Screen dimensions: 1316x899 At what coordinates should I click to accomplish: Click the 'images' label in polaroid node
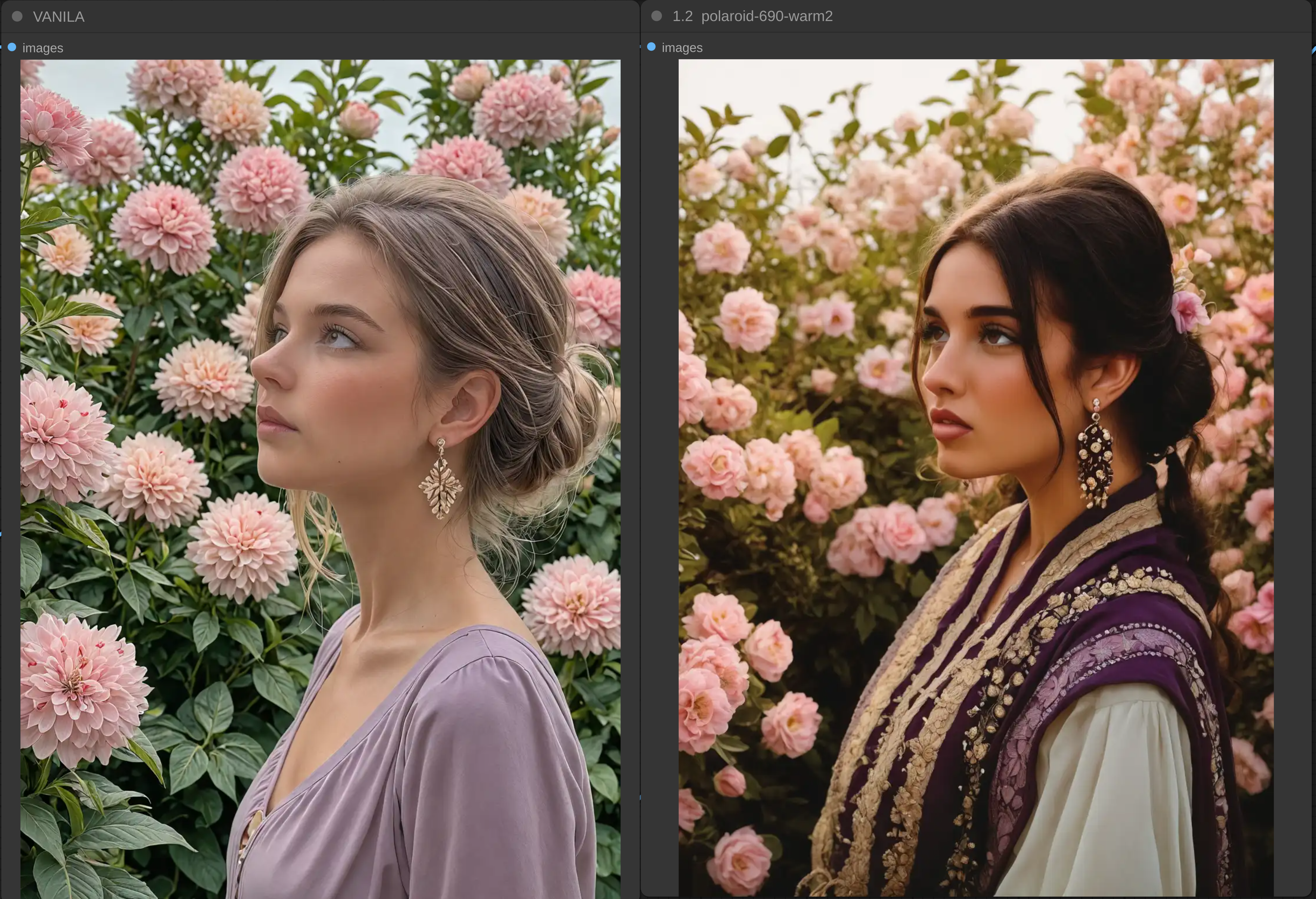pos(682,48)
